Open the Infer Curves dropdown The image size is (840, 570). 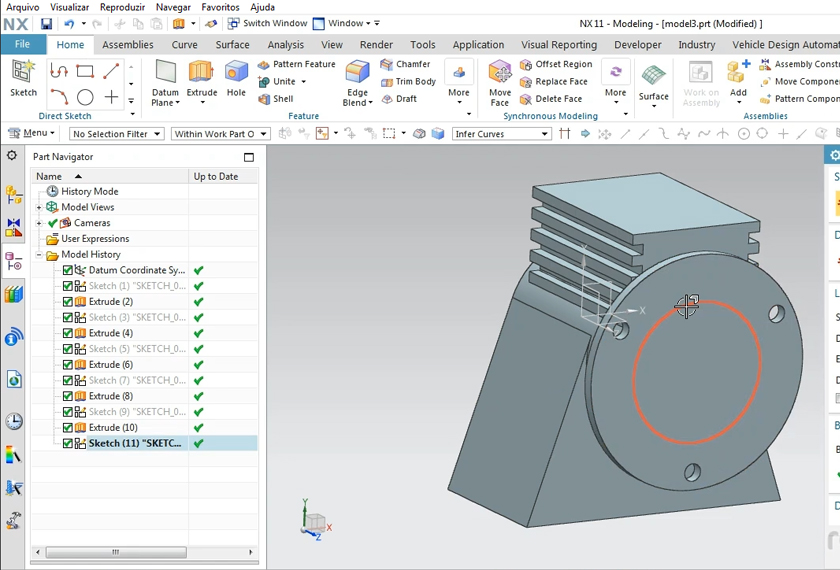pos(502,134)
